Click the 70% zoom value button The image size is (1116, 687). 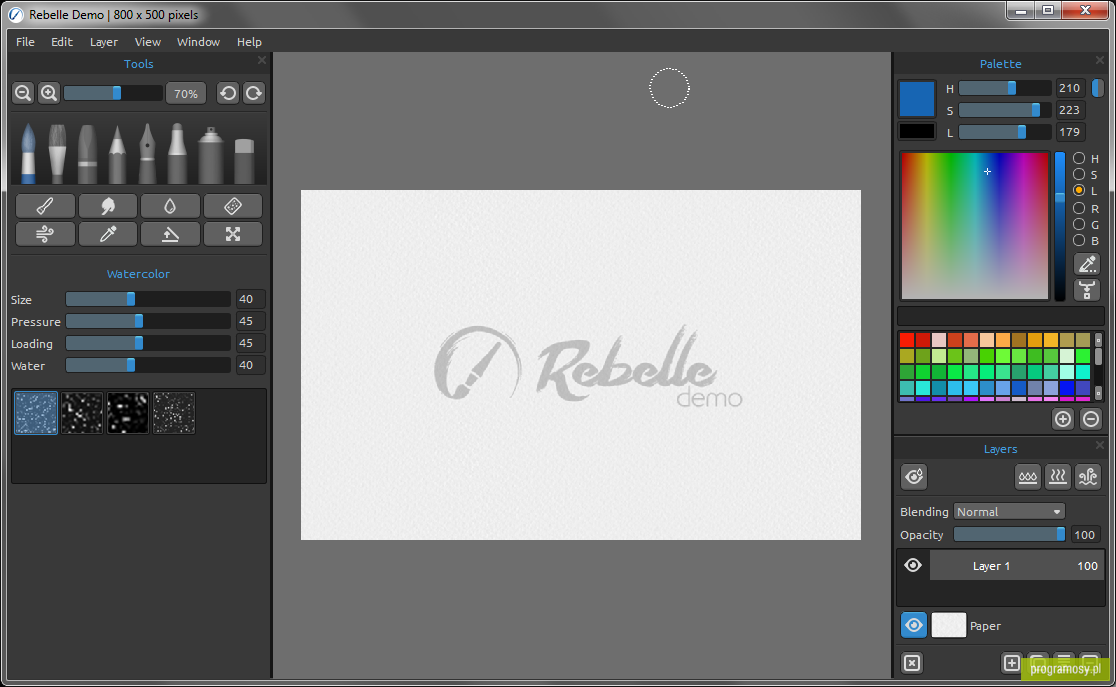186,93
